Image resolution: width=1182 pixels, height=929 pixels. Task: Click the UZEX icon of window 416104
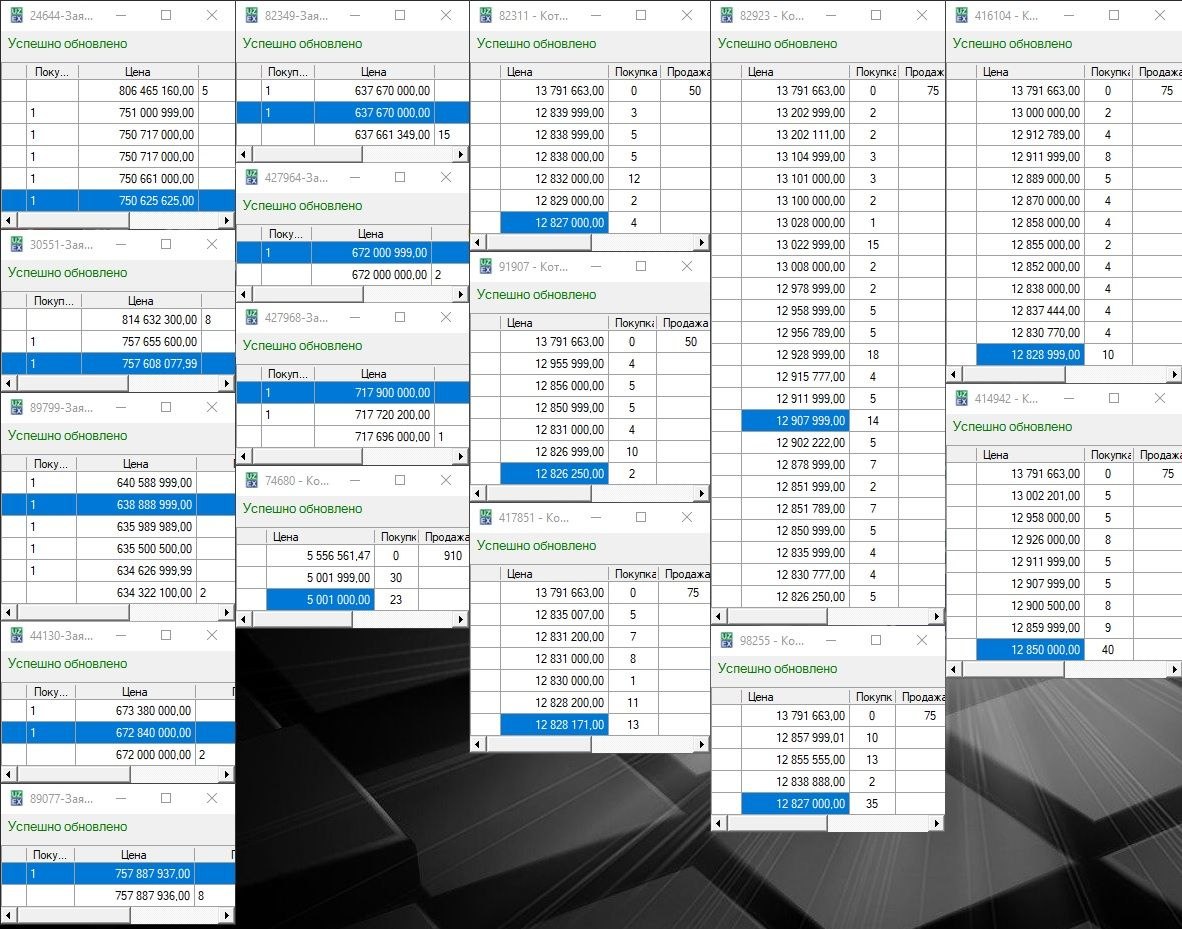click(961, 16)
